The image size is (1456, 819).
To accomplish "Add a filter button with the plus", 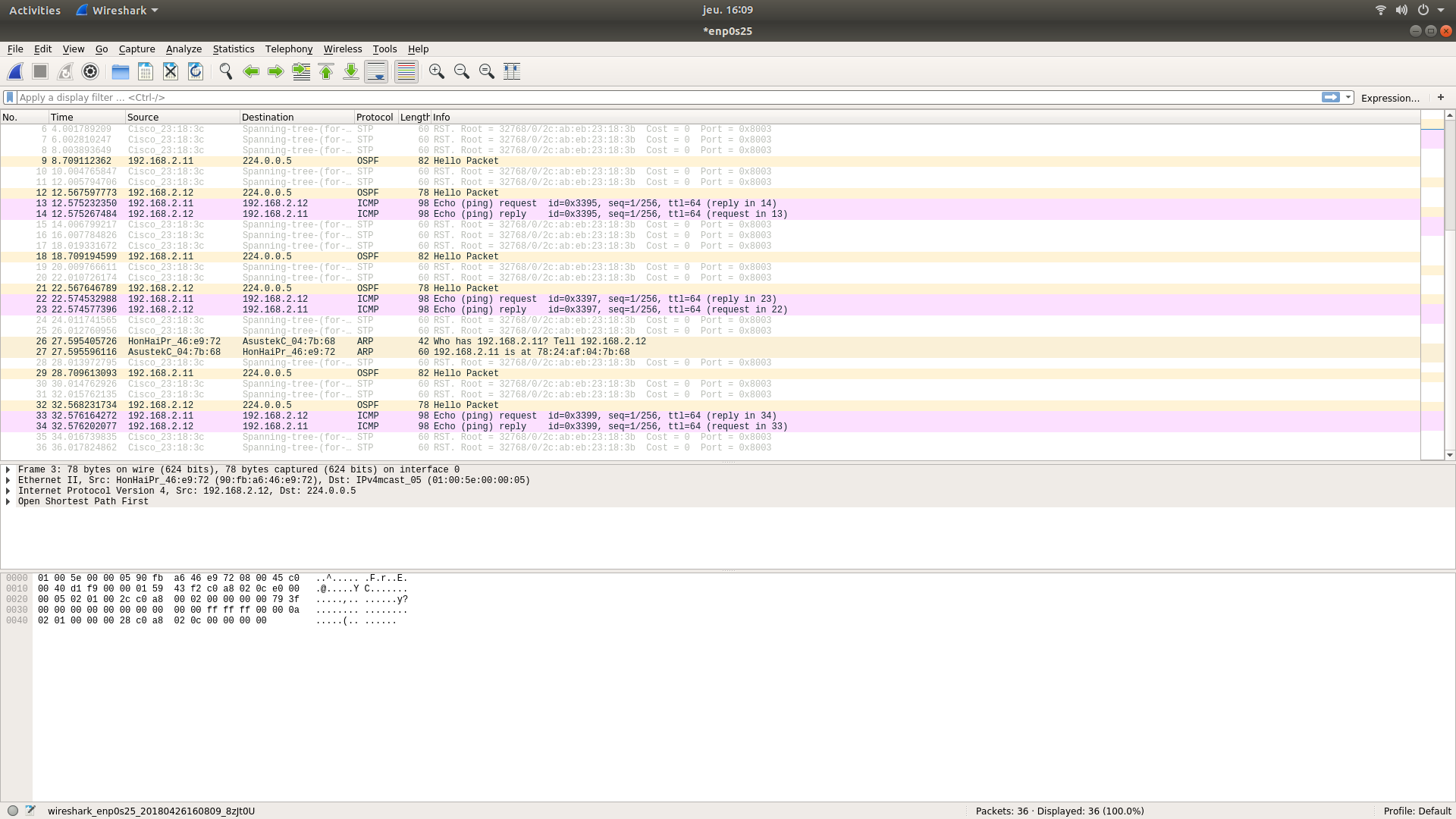I will click(x=1442, y=97).
